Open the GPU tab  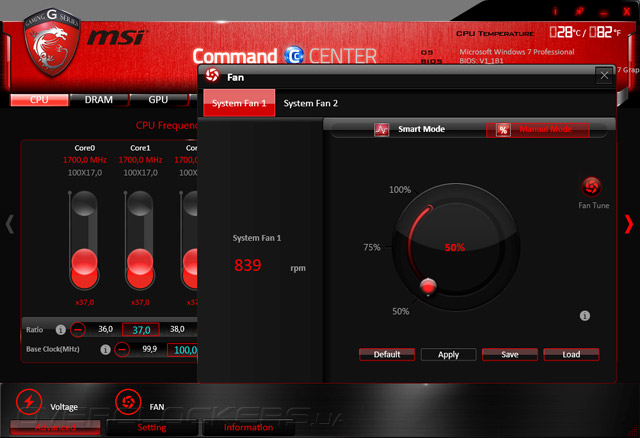(158, 100)
